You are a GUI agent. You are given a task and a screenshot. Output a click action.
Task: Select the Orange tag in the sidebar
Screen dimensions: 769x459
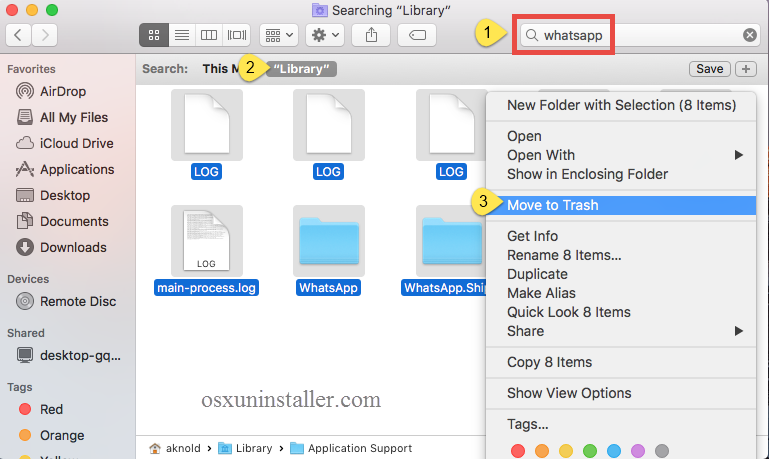tap(51, 435)
